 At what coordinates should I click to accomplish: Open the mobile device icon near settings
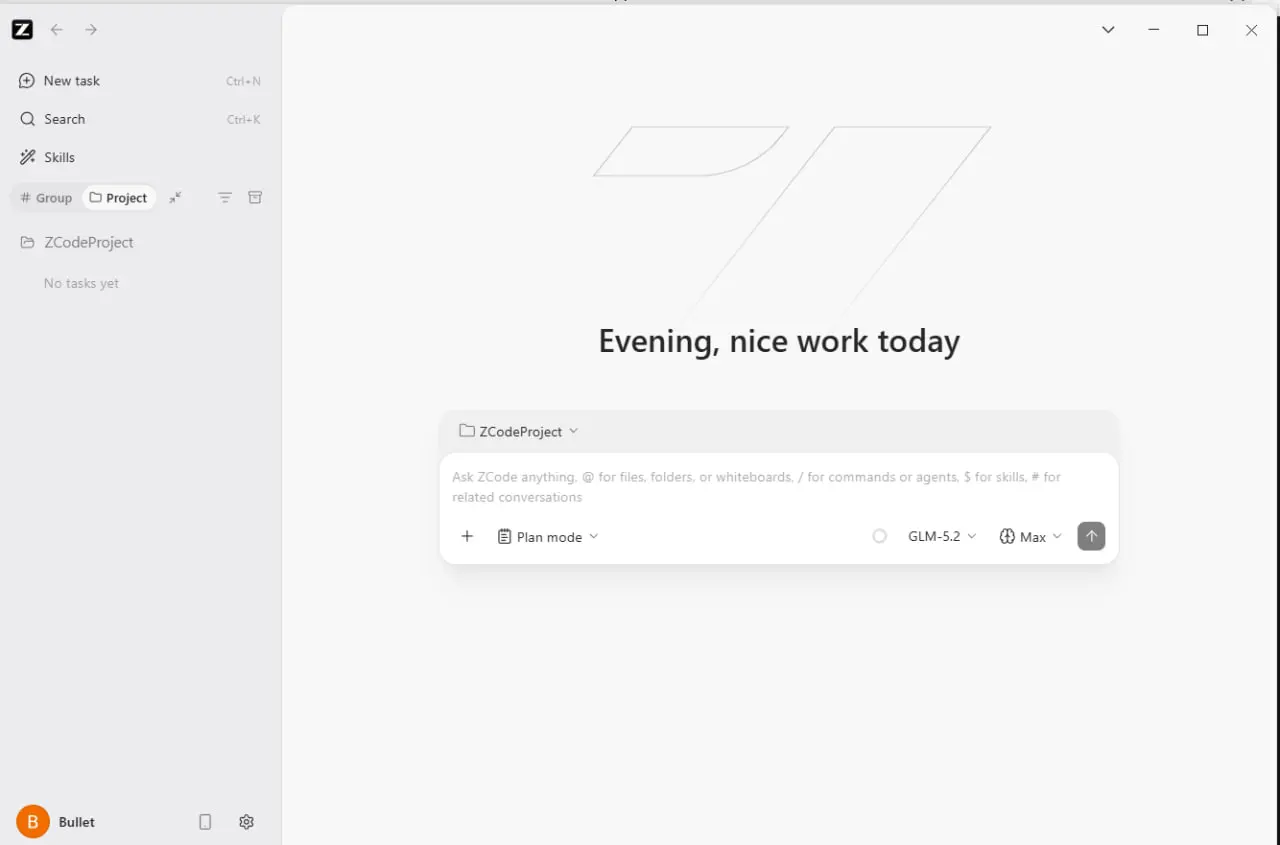pos(205,822)
